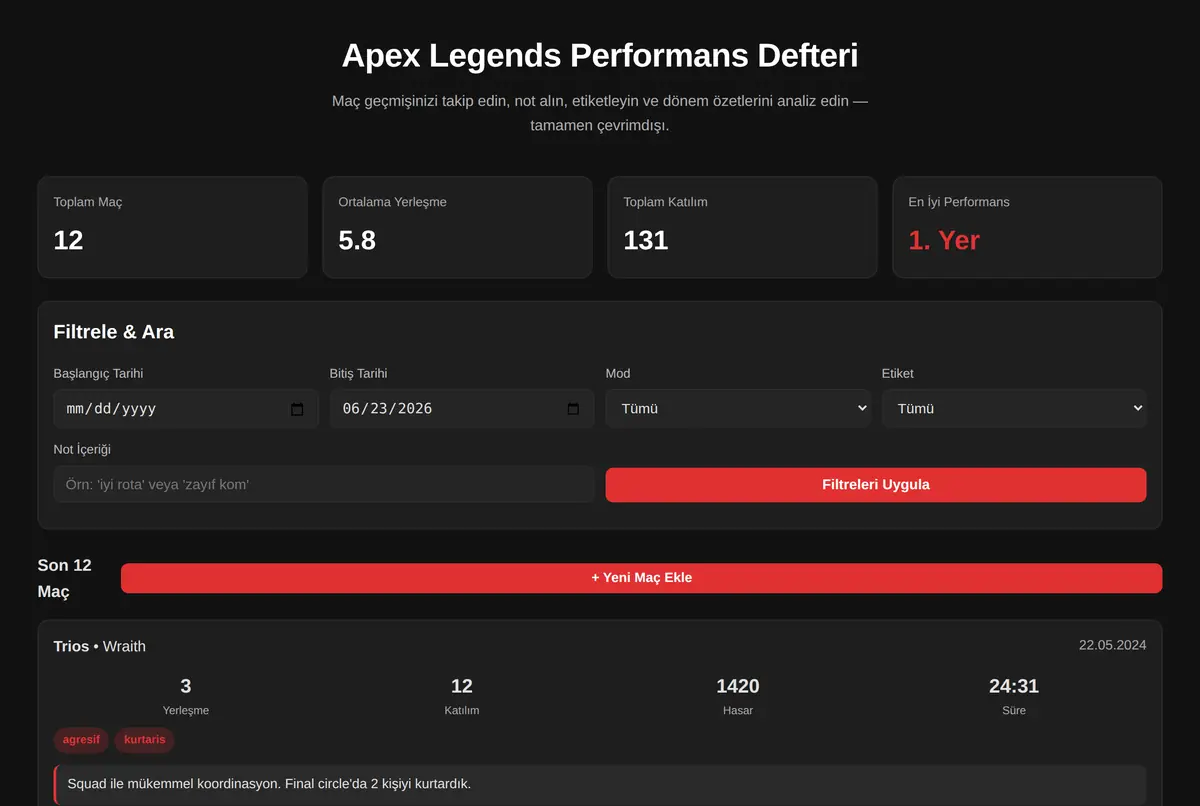Click the Toplam Maç stat card
Screen dimensions: 1200x806
click(x=172, y=227)
